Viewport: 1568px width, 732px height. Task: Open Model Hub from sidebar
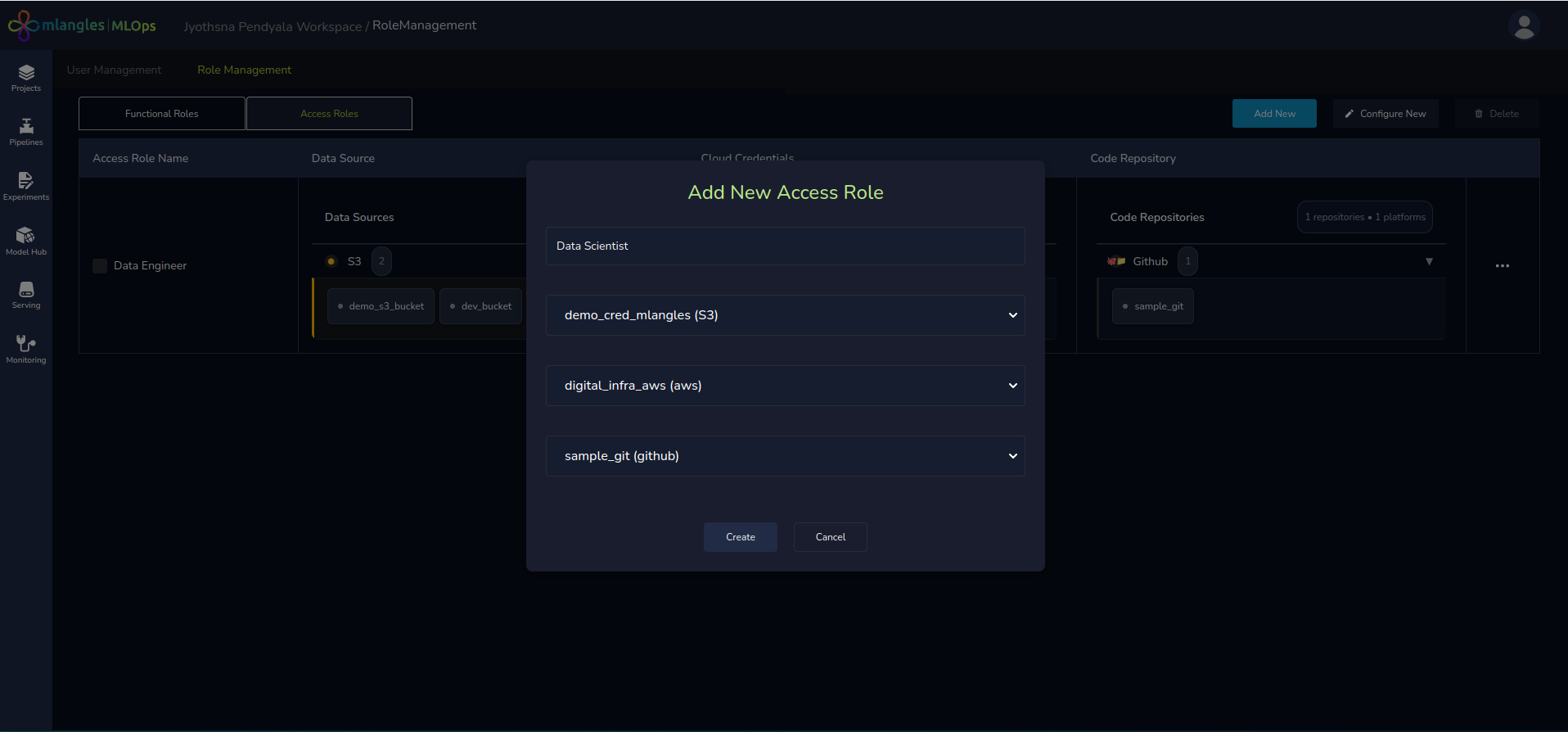(x=26, y=241)
